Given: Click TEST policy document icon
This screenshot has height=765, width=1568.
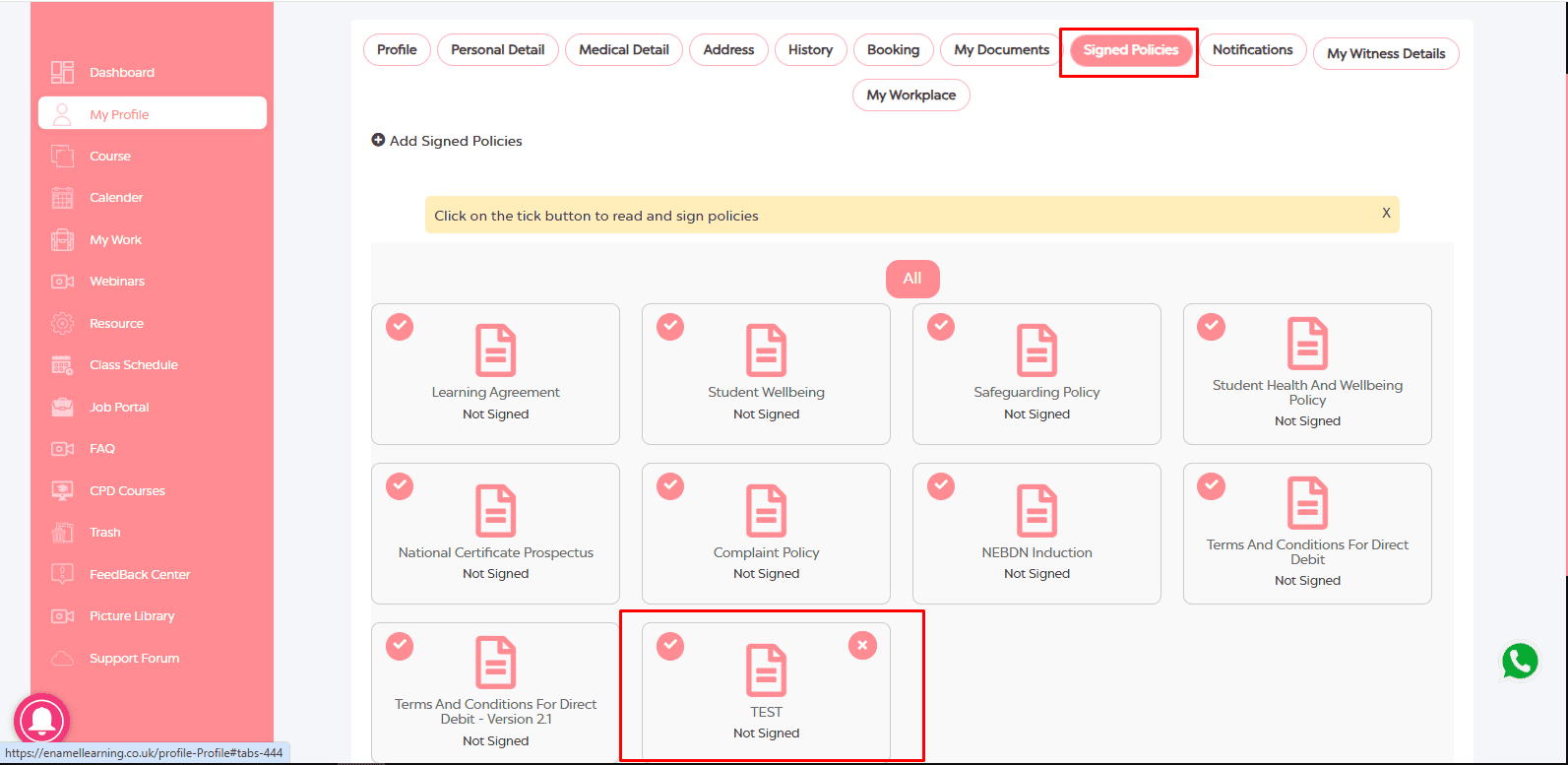Looking at the screenshot, I should coord(767,669).
